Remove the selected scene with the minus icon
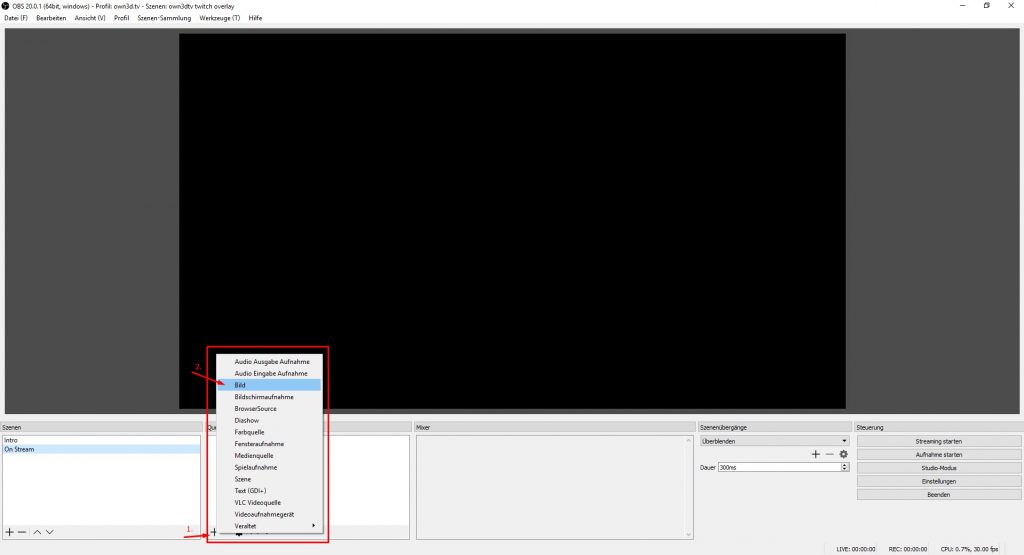 click(22, 532)
